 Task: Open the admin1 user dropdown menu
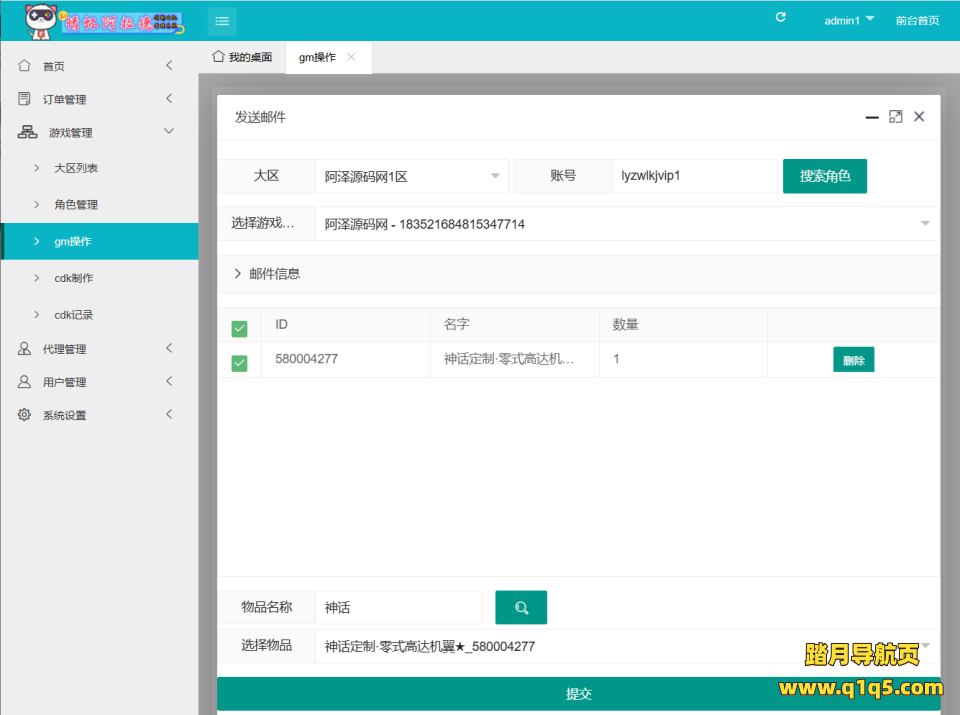[849, 20]
